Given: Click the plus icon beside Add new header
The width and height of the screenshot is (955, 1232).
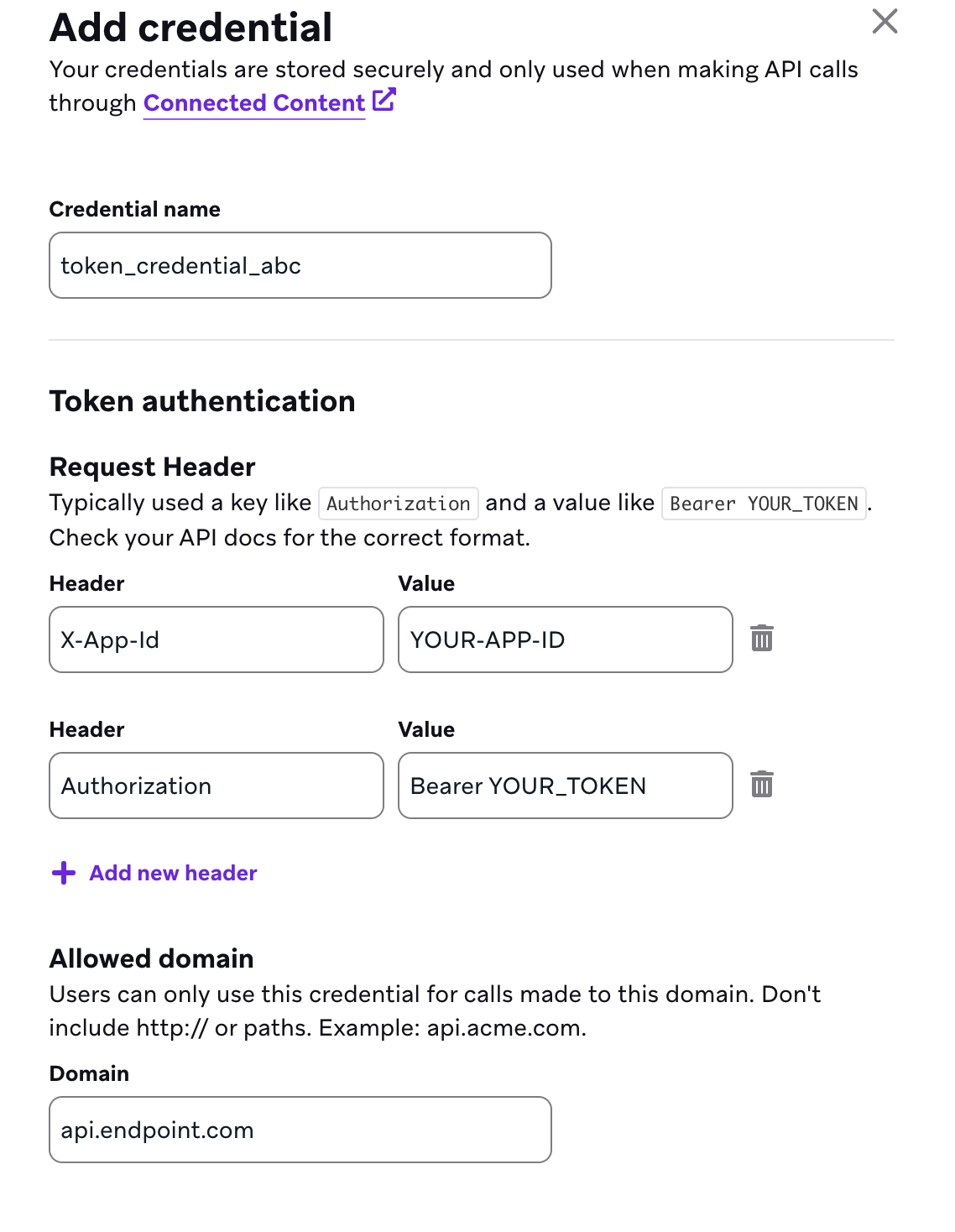Looking at the screenshot, I should coord(63,873).
